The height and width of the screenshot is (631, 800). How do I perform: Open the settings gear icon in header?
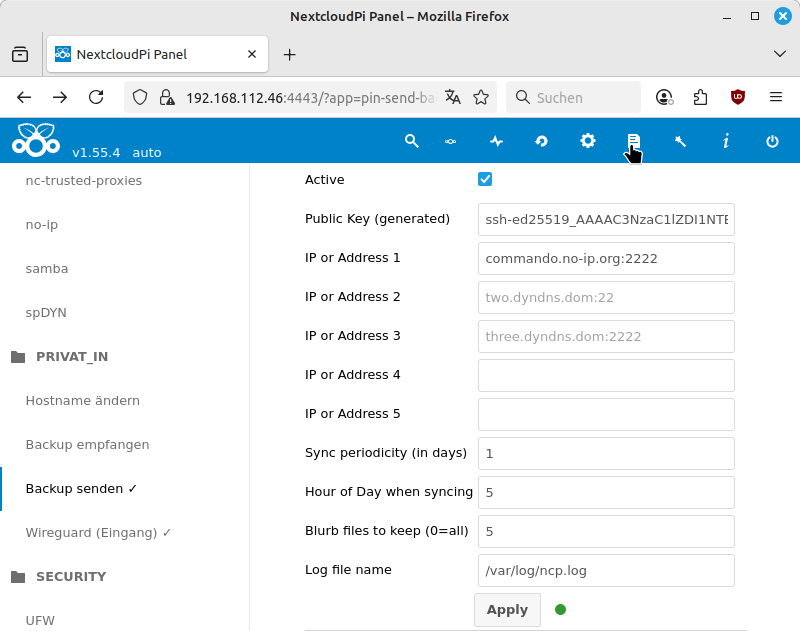click(x=588, y=141)
